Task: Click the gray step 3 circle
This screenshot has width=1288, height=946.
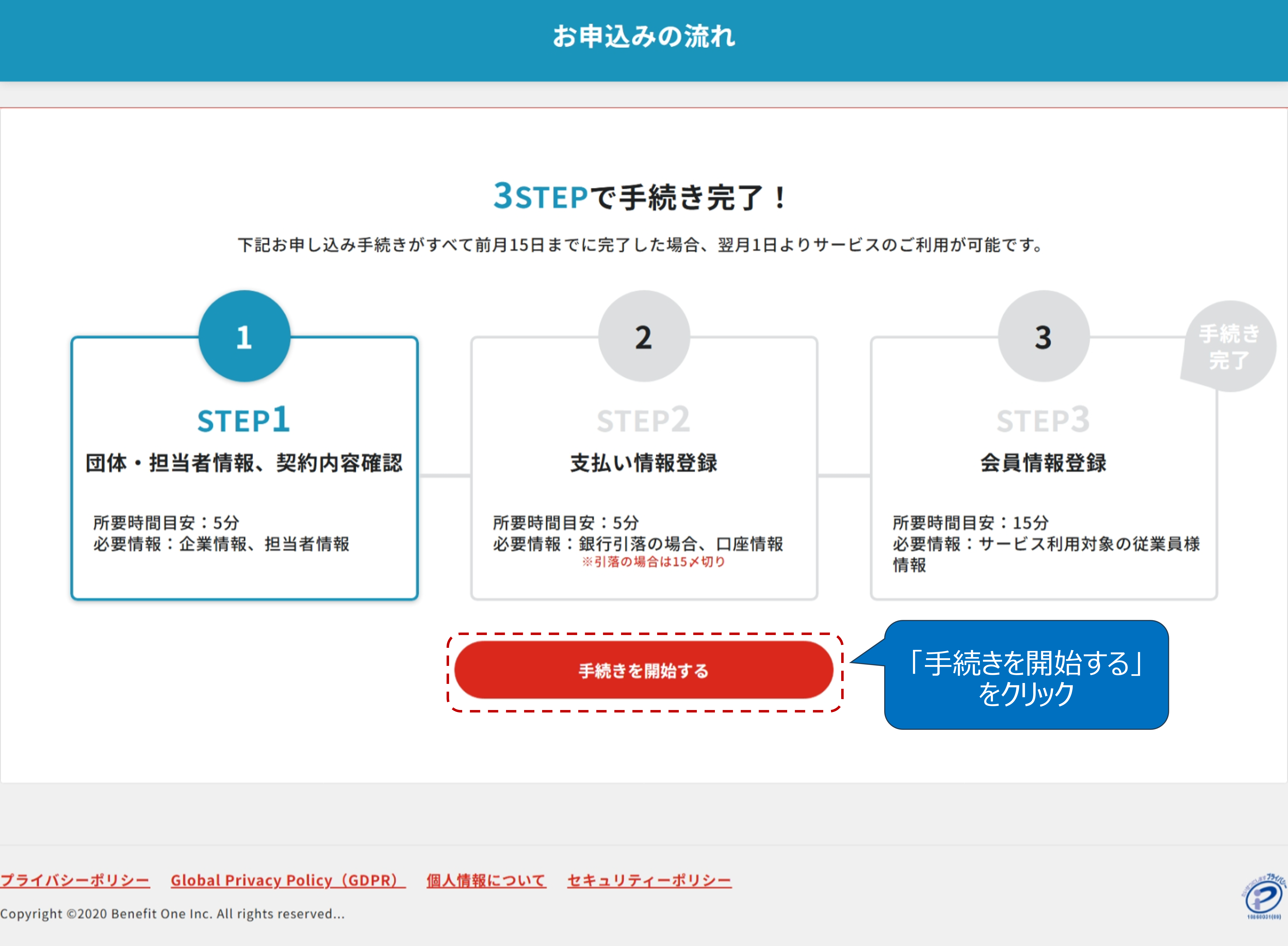Action: point(1044,336)
